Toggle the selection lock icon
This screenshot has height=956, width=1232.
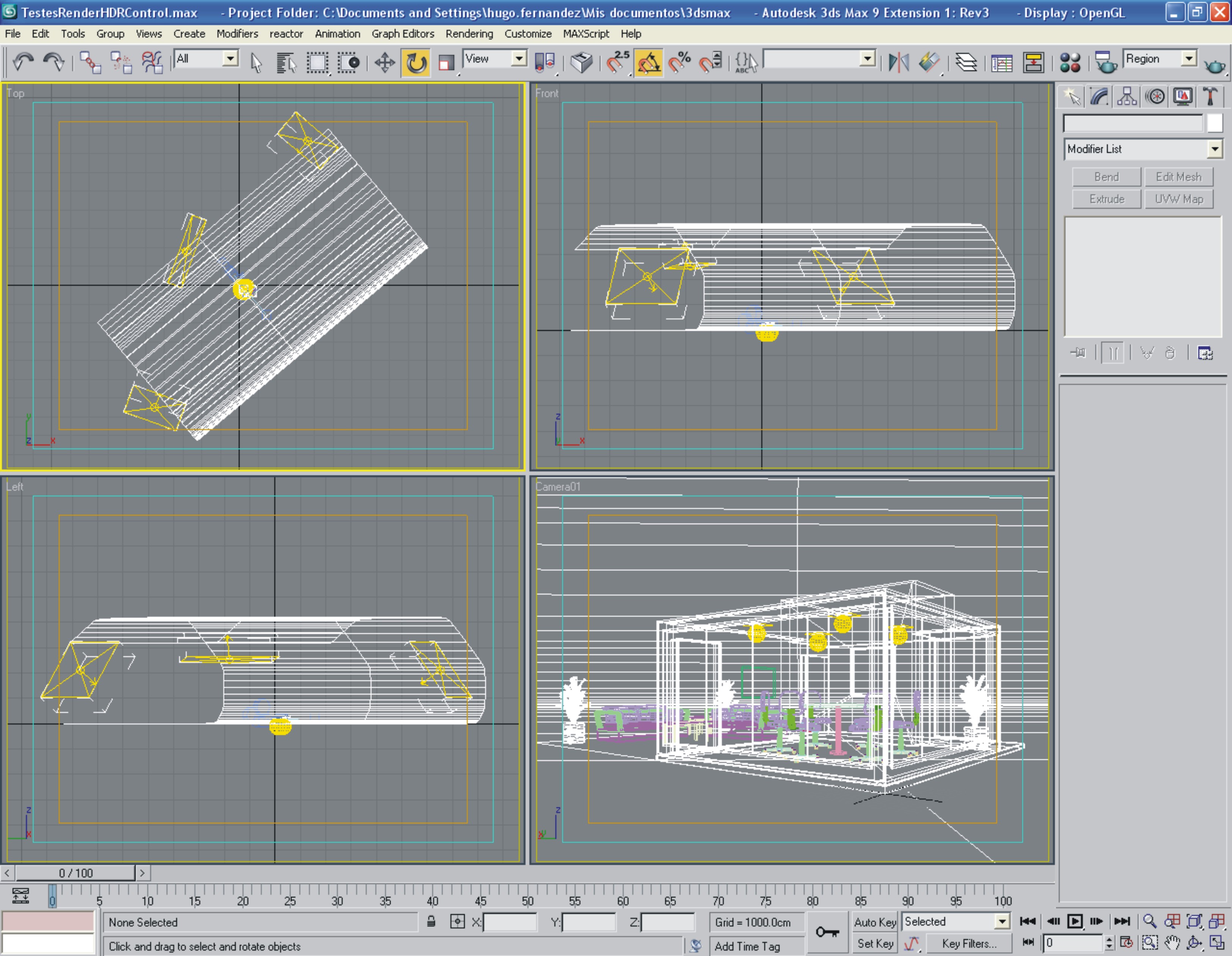pos(431,921)
